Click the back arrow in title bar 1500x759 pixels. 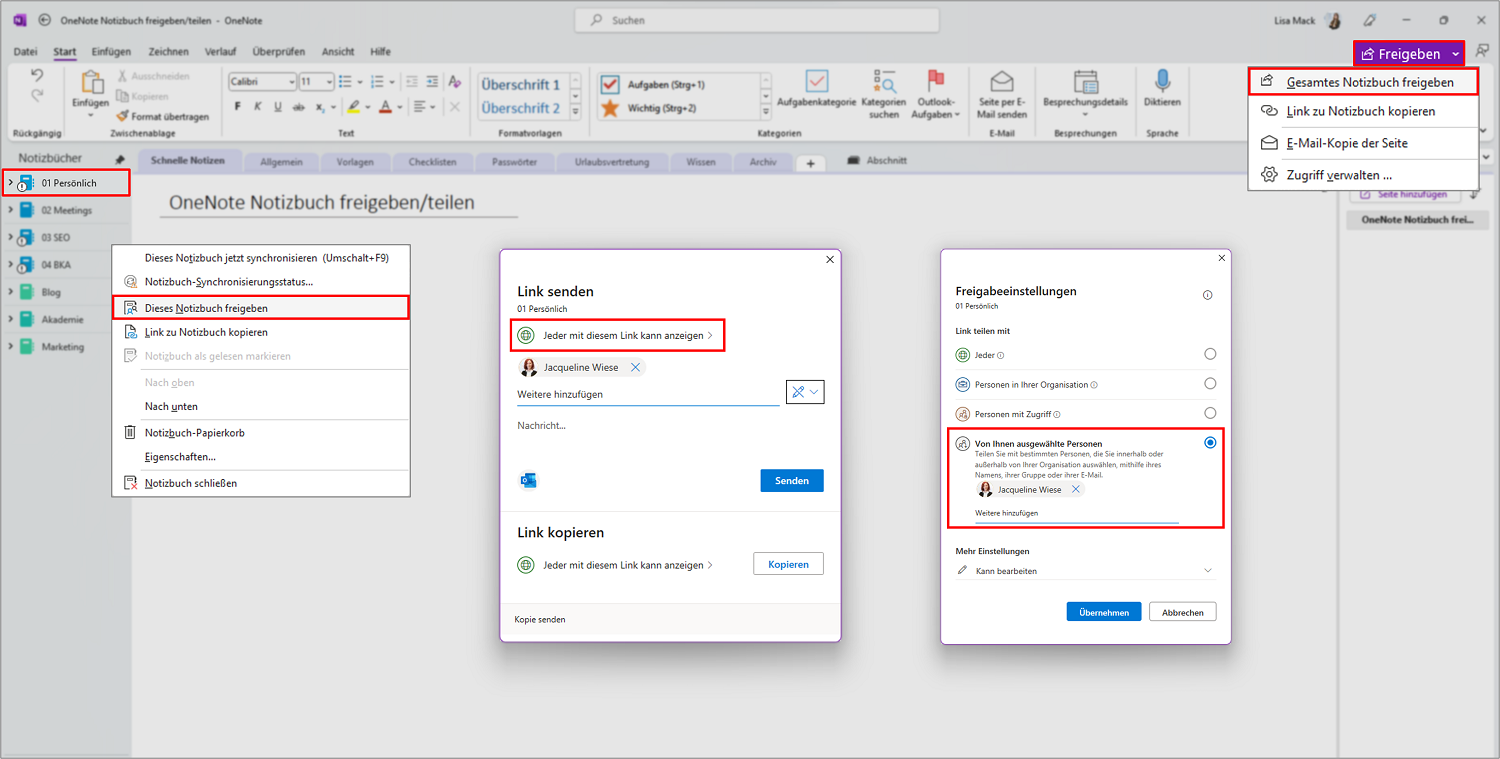(44, 20)
